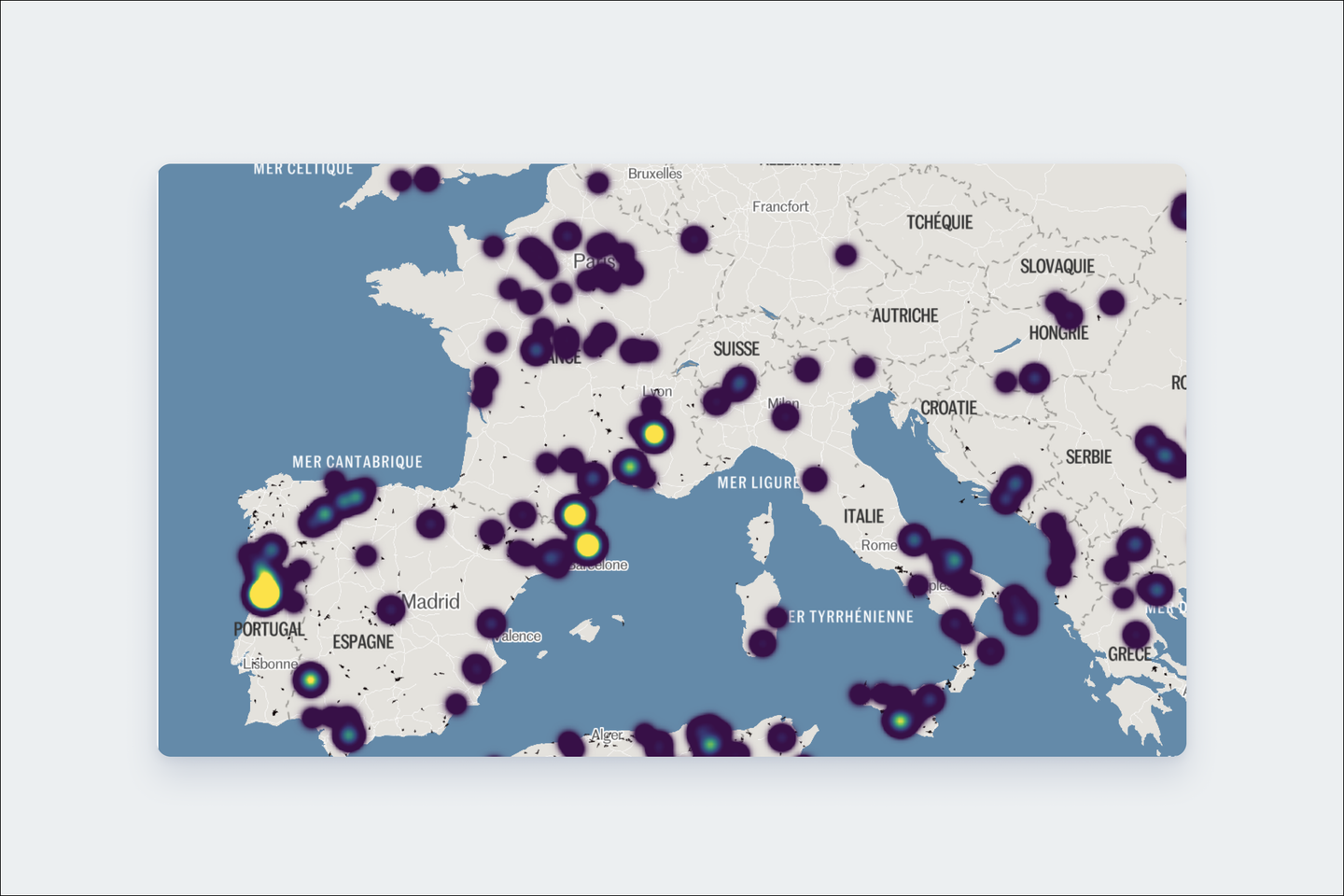Click the MER CELTIQUE sea label
The height and width of the screenshot is (896, 1344).
pos(303,169)
